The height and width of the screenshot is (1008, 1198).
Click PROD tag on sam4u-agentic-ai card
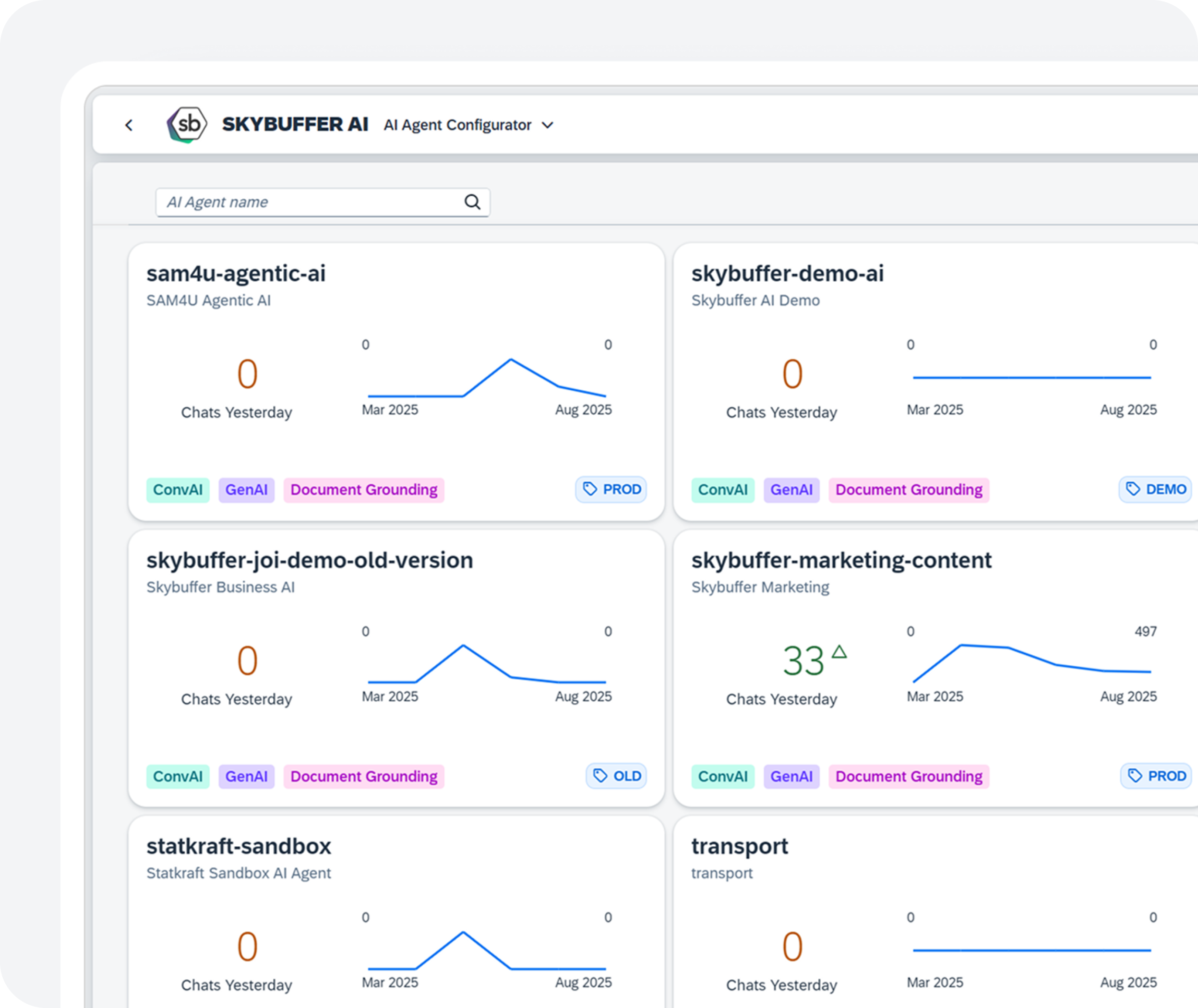coord(611,489)
